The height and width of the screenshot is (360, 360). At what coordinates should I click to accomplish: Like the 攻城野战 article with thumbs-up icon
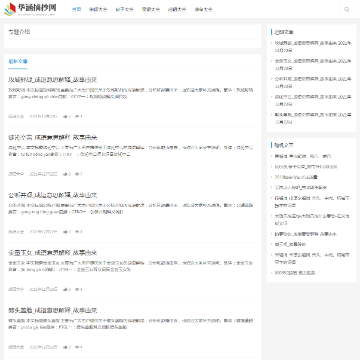pos(65,116)
